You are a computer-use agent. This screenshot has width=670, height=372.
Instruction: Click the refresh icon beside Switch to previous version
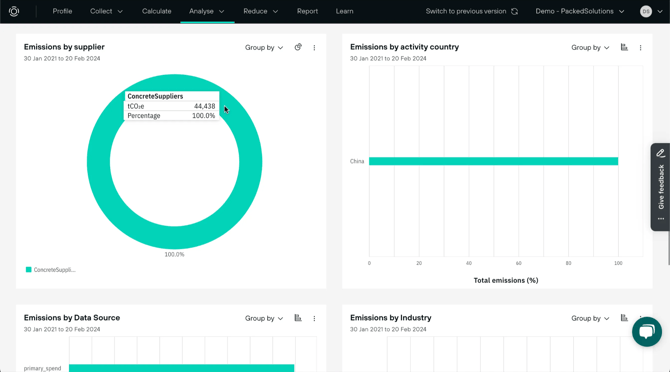pyautogui.click(x=514, y=12)
